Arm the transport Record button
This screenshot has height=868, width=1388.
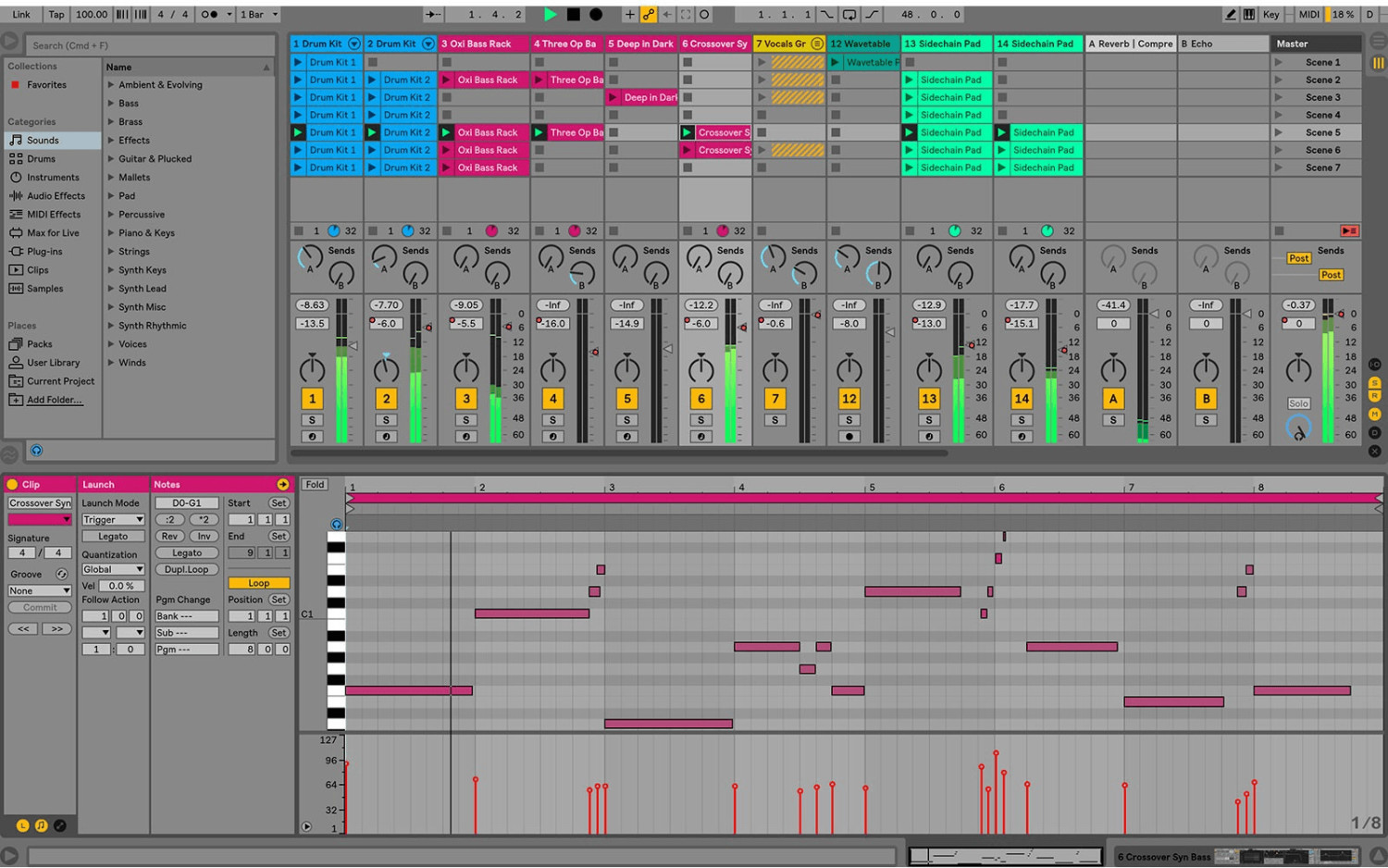596,14
